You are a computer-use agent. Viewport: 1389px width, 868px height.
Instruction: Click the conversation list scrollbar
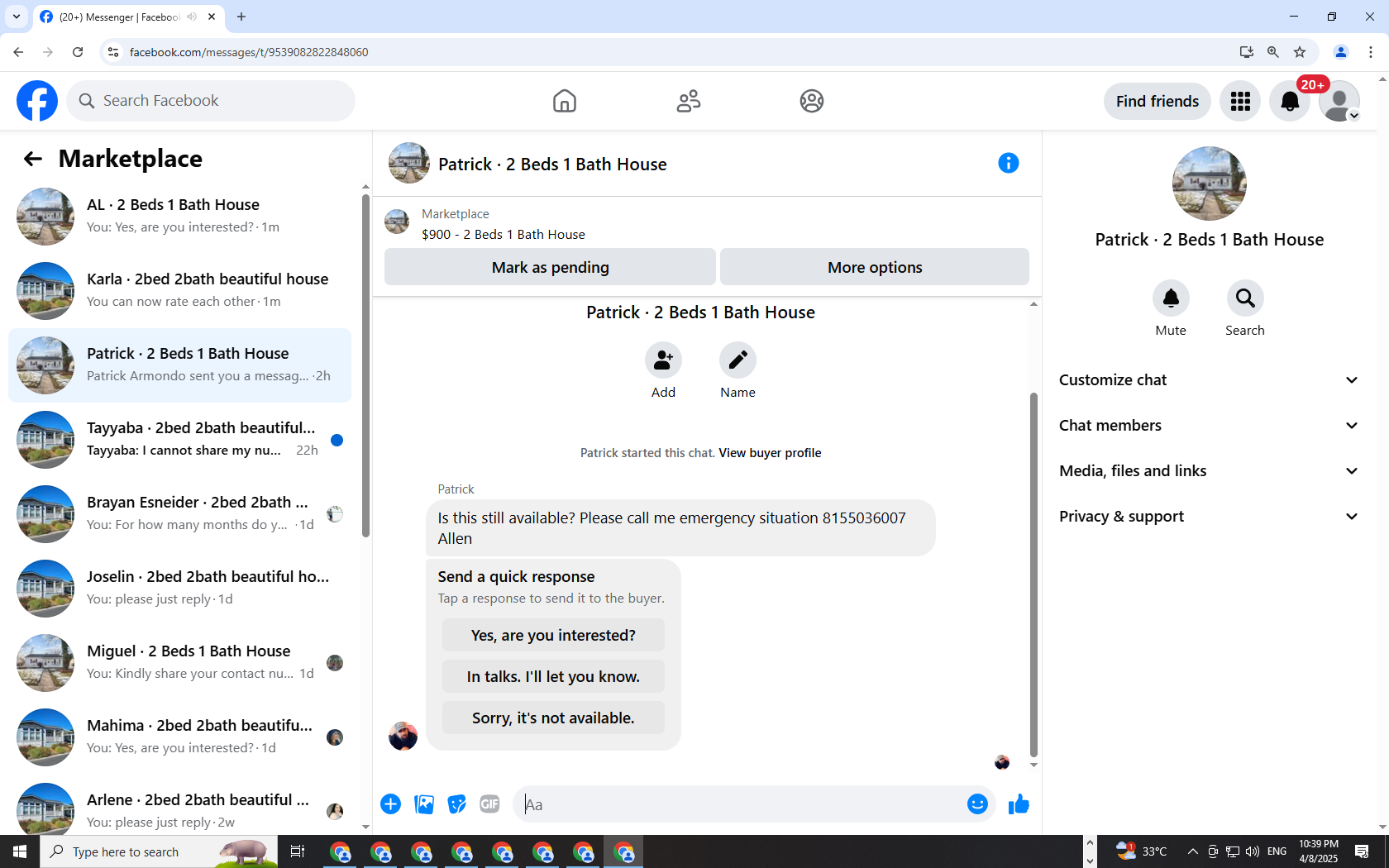(x=365, y=365)
